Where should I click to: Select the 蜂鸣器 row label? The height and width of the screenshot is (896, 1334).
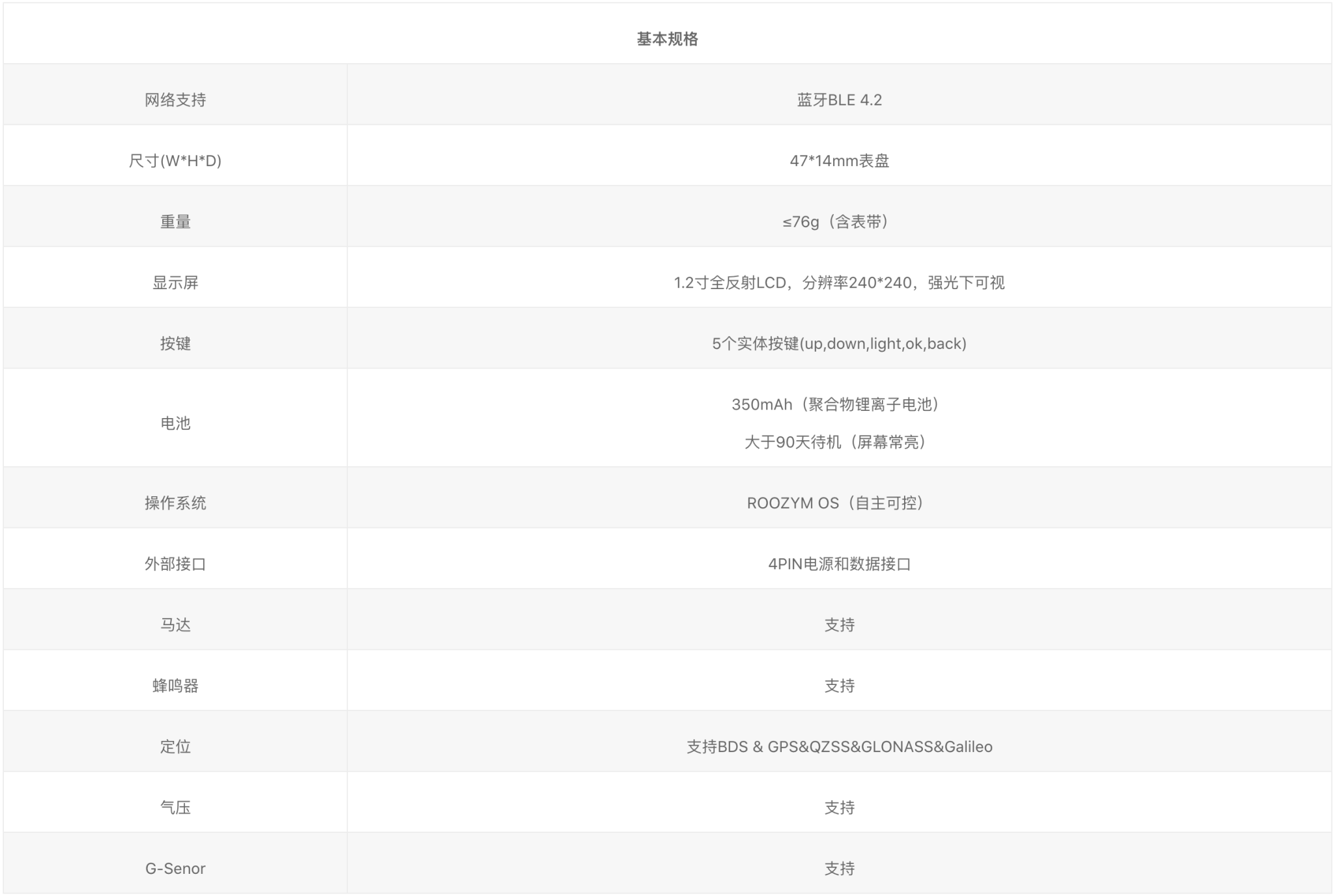point(175,686)
